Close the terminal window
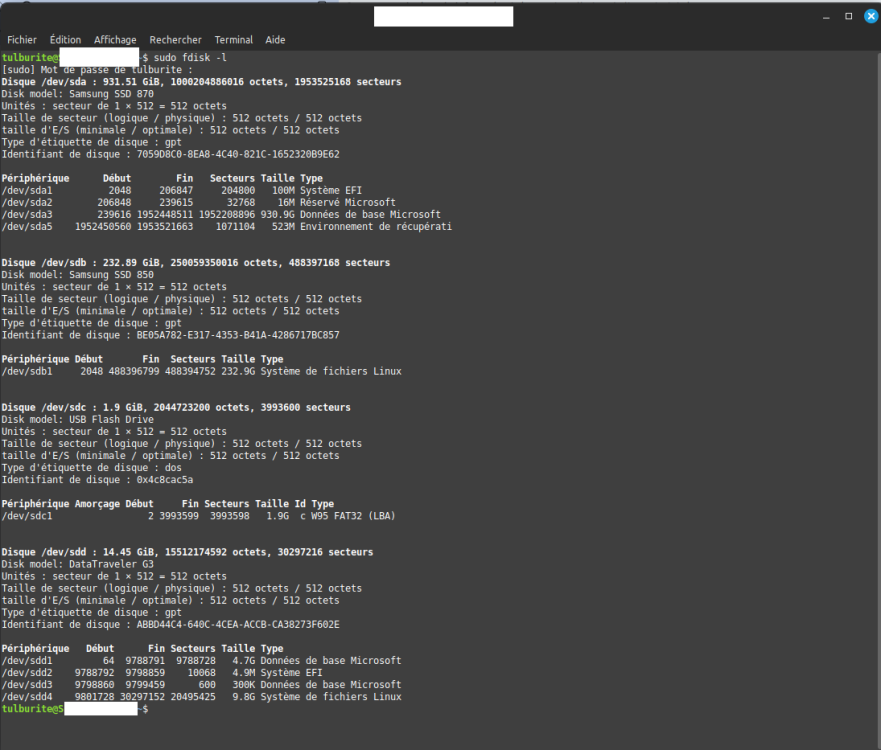 (871, 16)
